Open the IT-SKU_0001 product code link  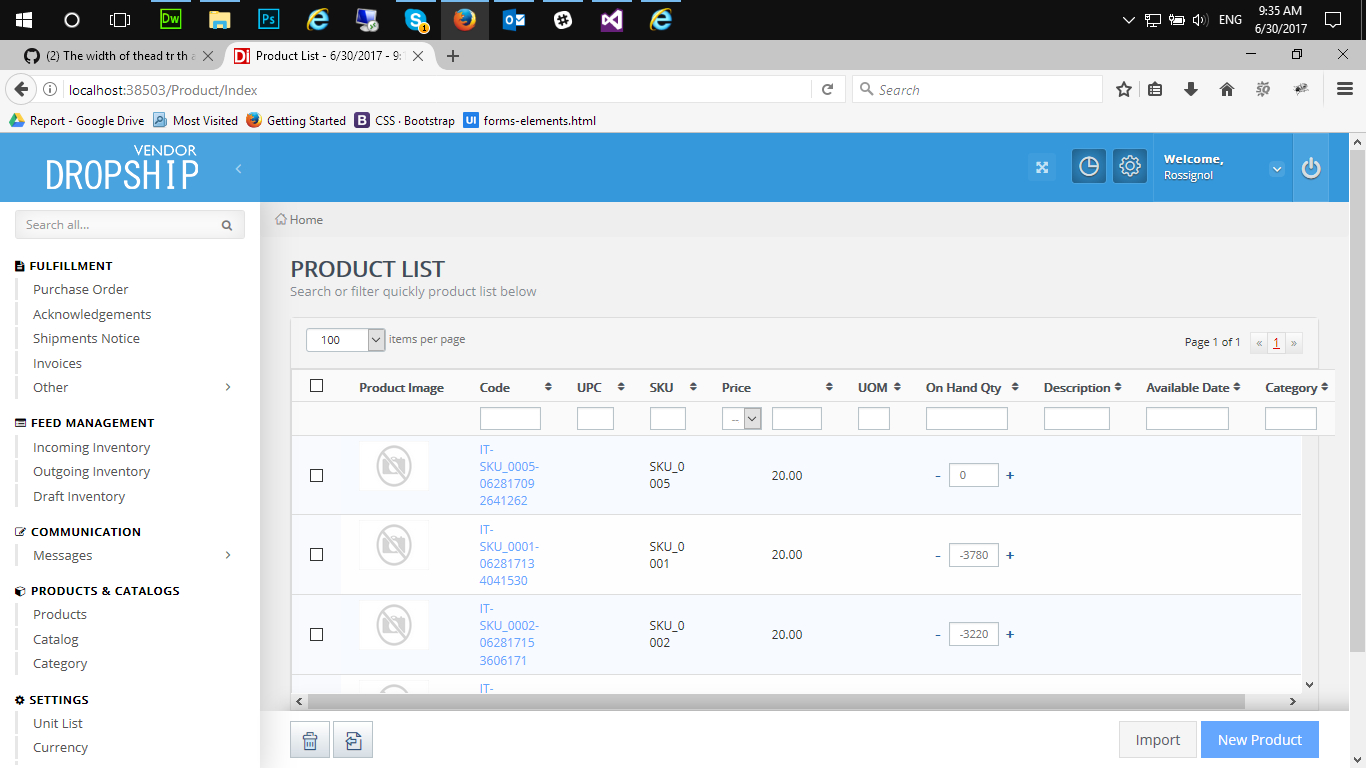[x=509, y=555]
